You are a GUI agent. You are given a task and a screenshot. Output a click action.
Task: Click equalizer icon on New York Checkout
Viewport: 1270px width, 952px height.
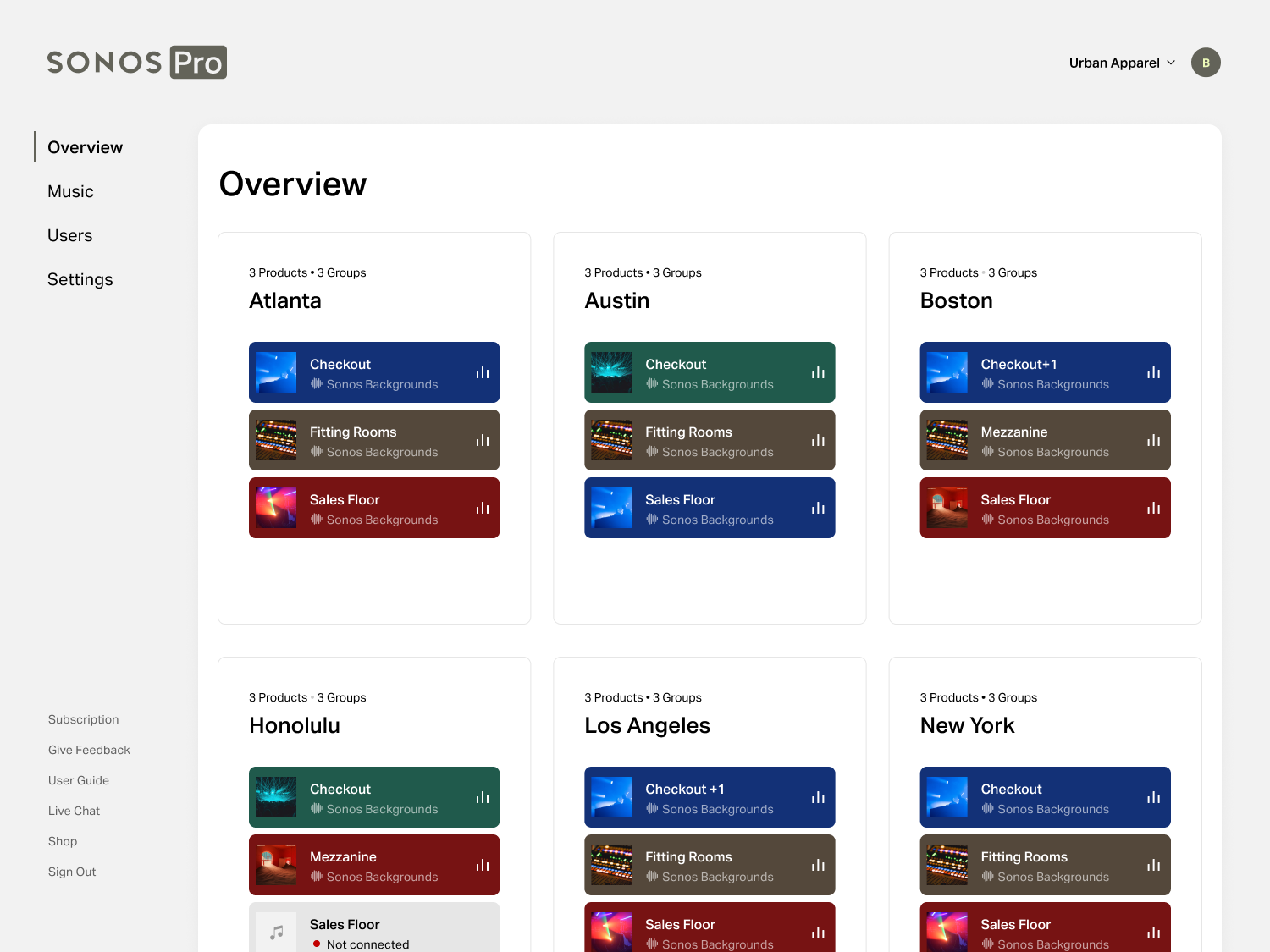point(1153,797)
